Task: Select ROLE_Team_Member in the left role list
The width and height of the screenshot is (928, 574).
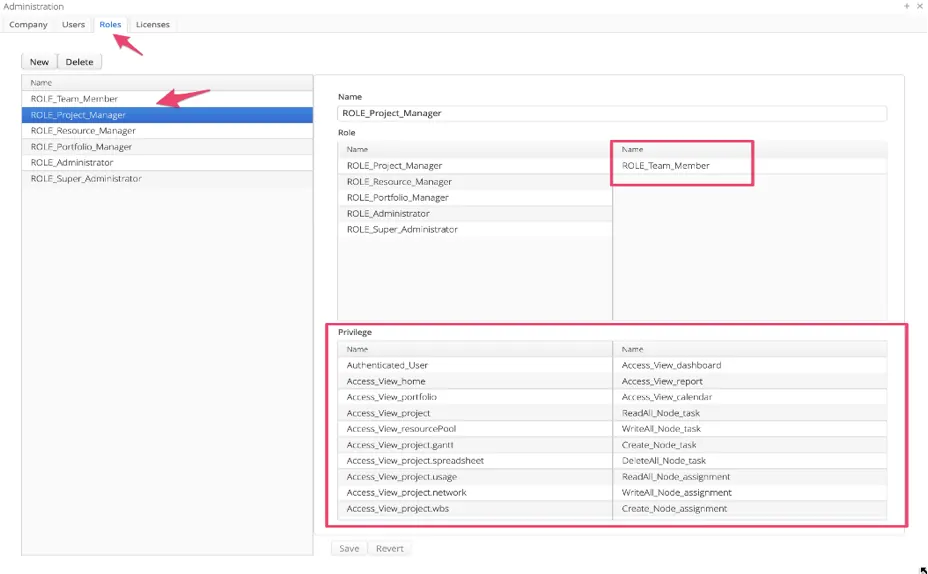Action: [167, 99]
